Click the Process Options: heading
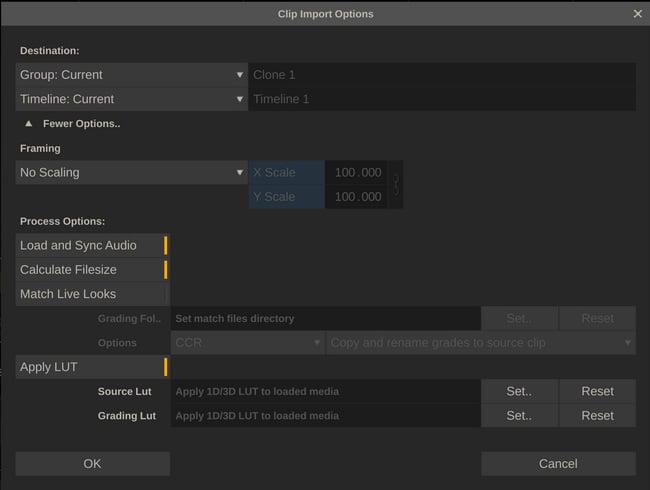The width and height of the screenshot is (650, 490). [63, 221]
